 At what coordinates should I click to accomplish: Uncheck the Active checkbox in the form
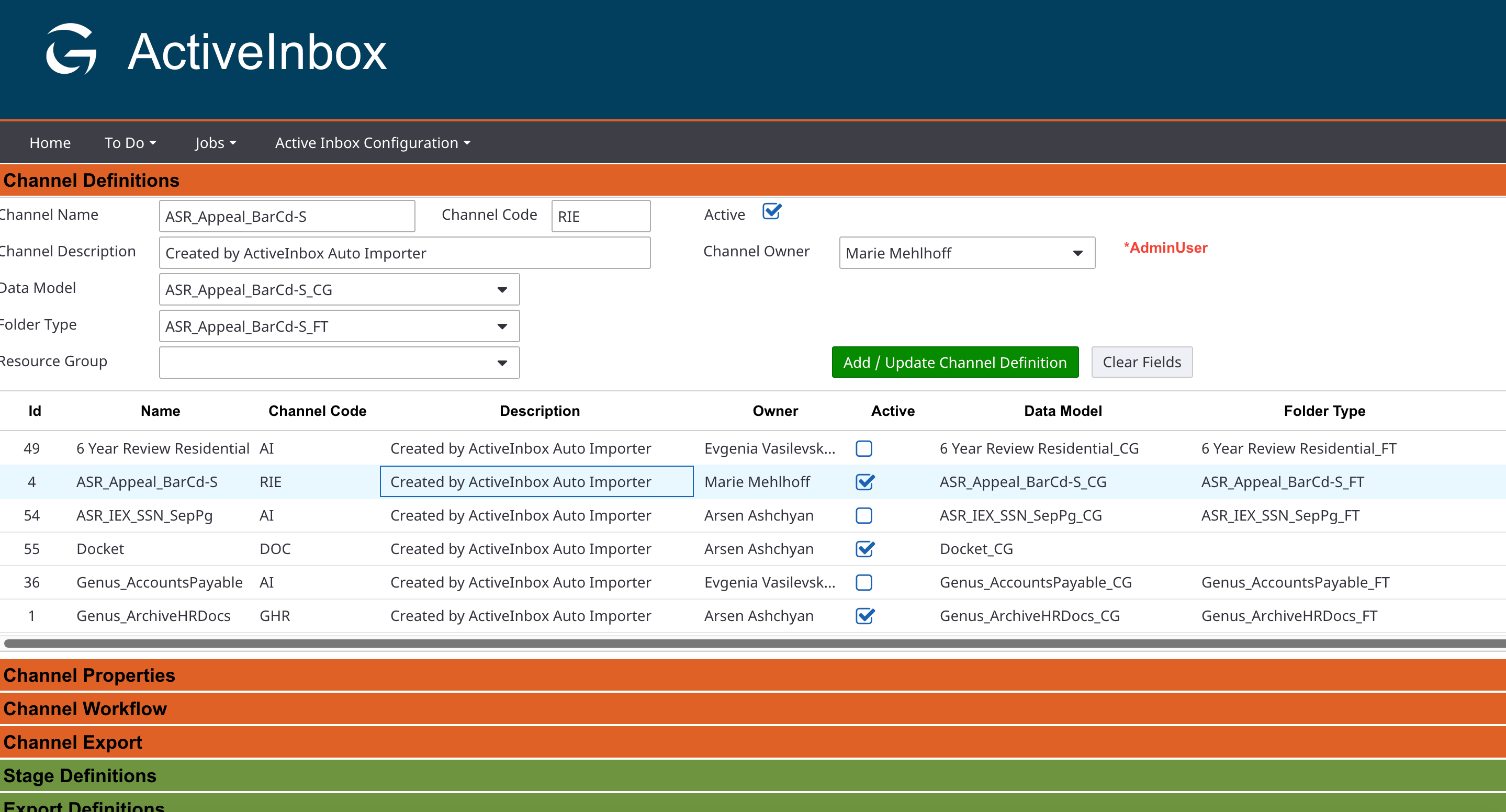pos(771,211)
